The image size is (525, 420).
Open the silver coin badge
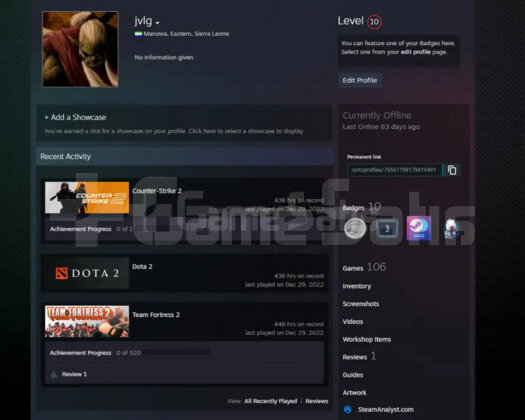click(355, 228)
